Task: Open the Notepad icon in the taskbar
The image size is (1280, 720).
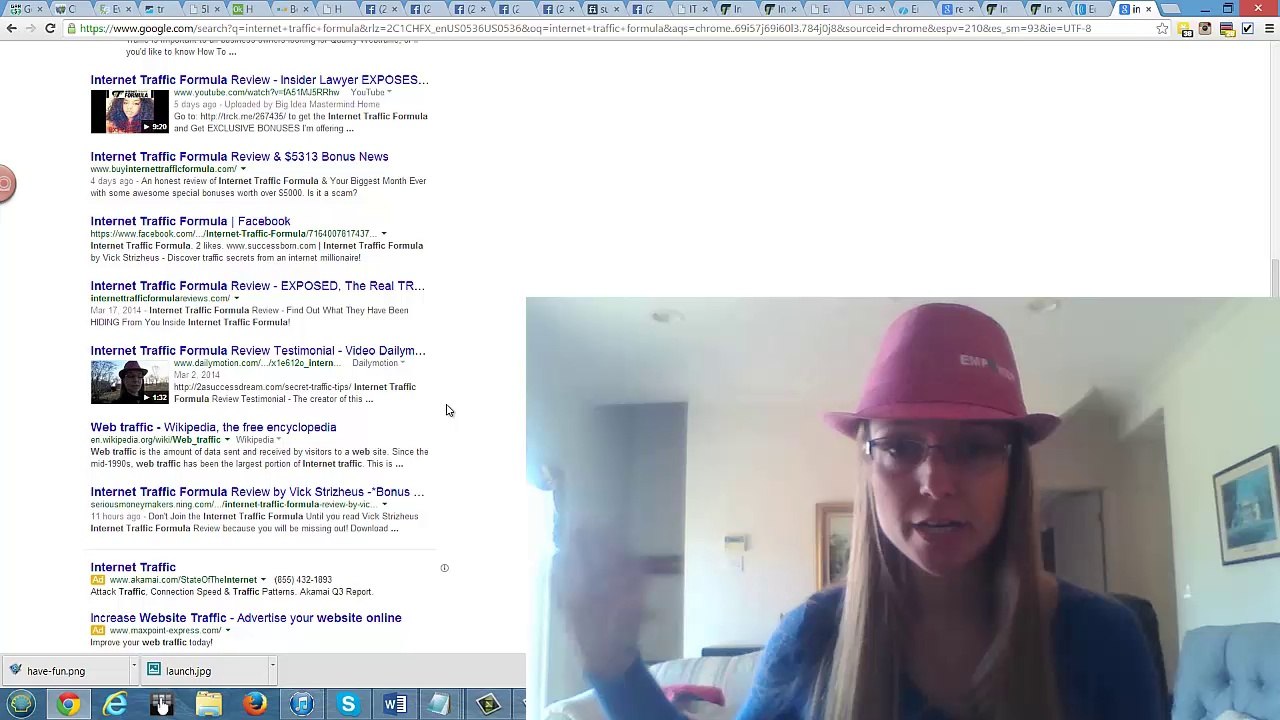Action: point(441,705)
